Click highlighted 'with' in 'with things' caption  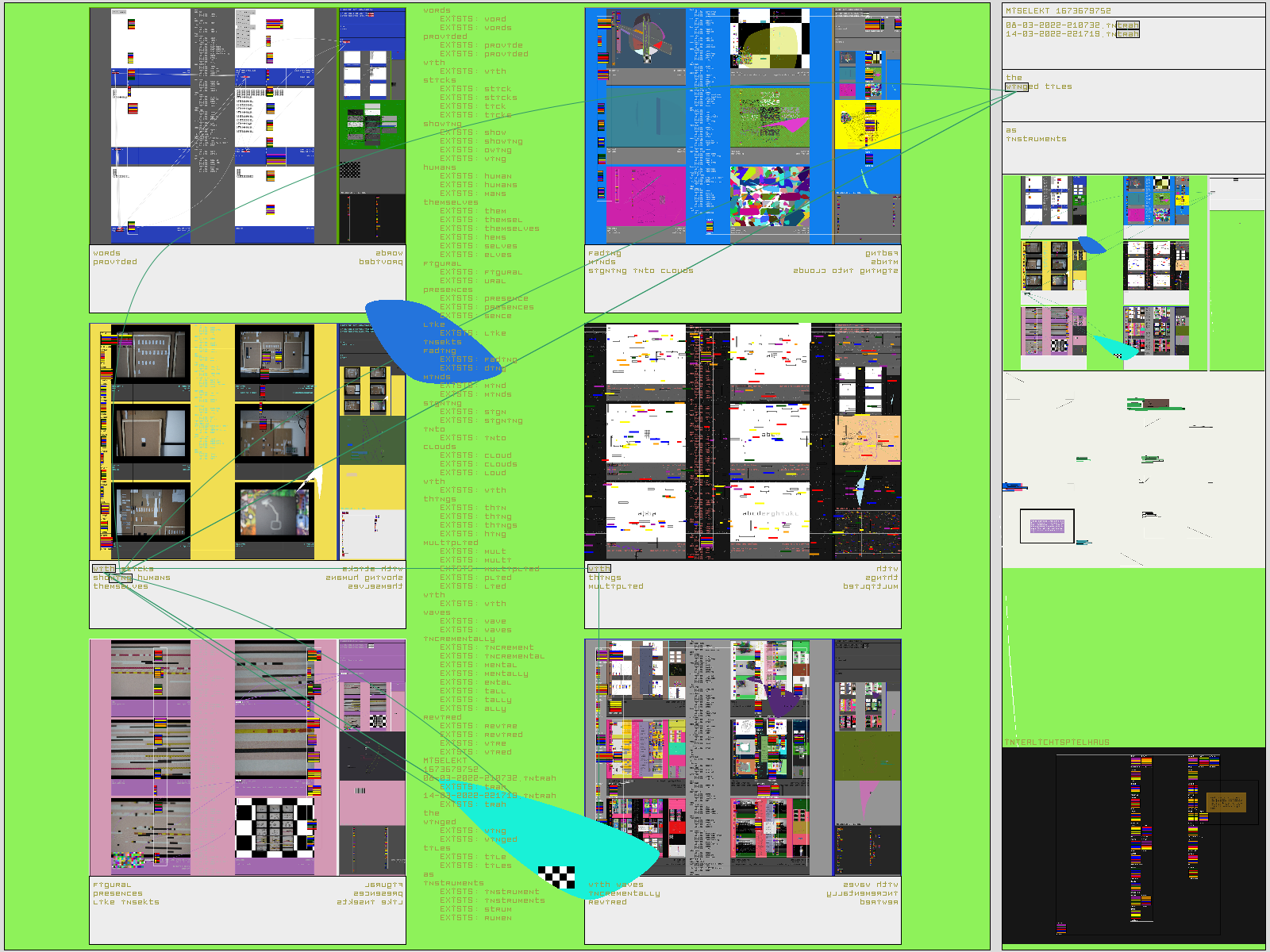coord(599,569)
